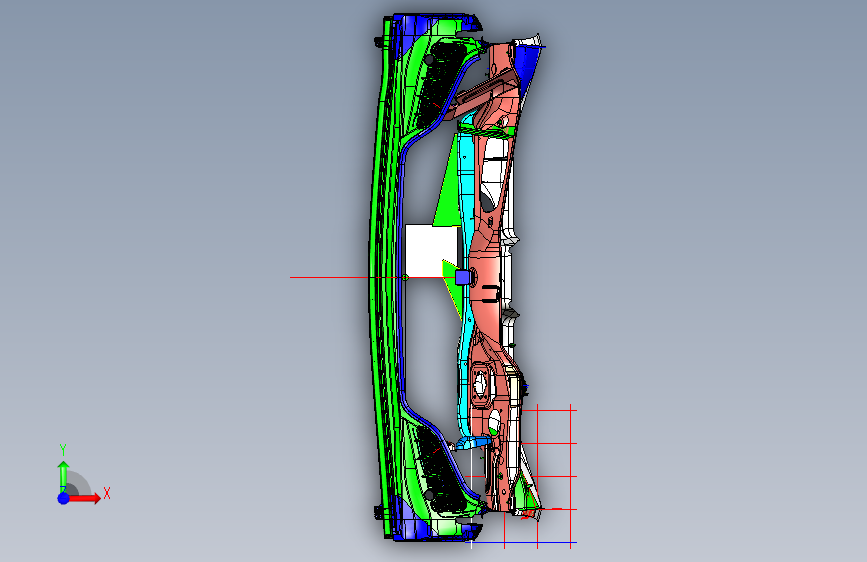Select the small blue cube at model center

(x=462, y=277)
